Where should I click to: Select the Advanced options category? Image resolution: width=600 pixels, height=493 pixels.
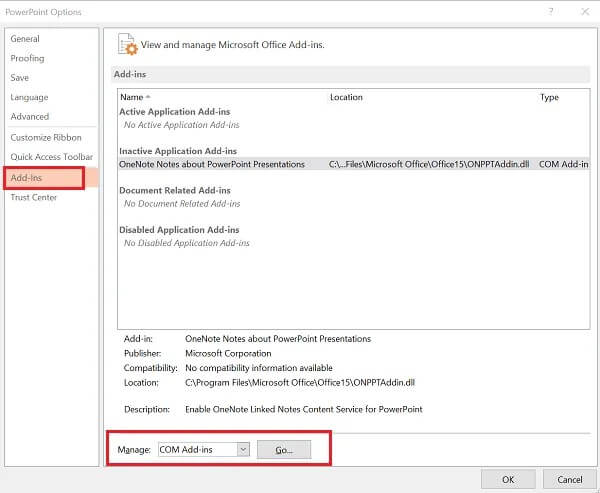(29, 116)
